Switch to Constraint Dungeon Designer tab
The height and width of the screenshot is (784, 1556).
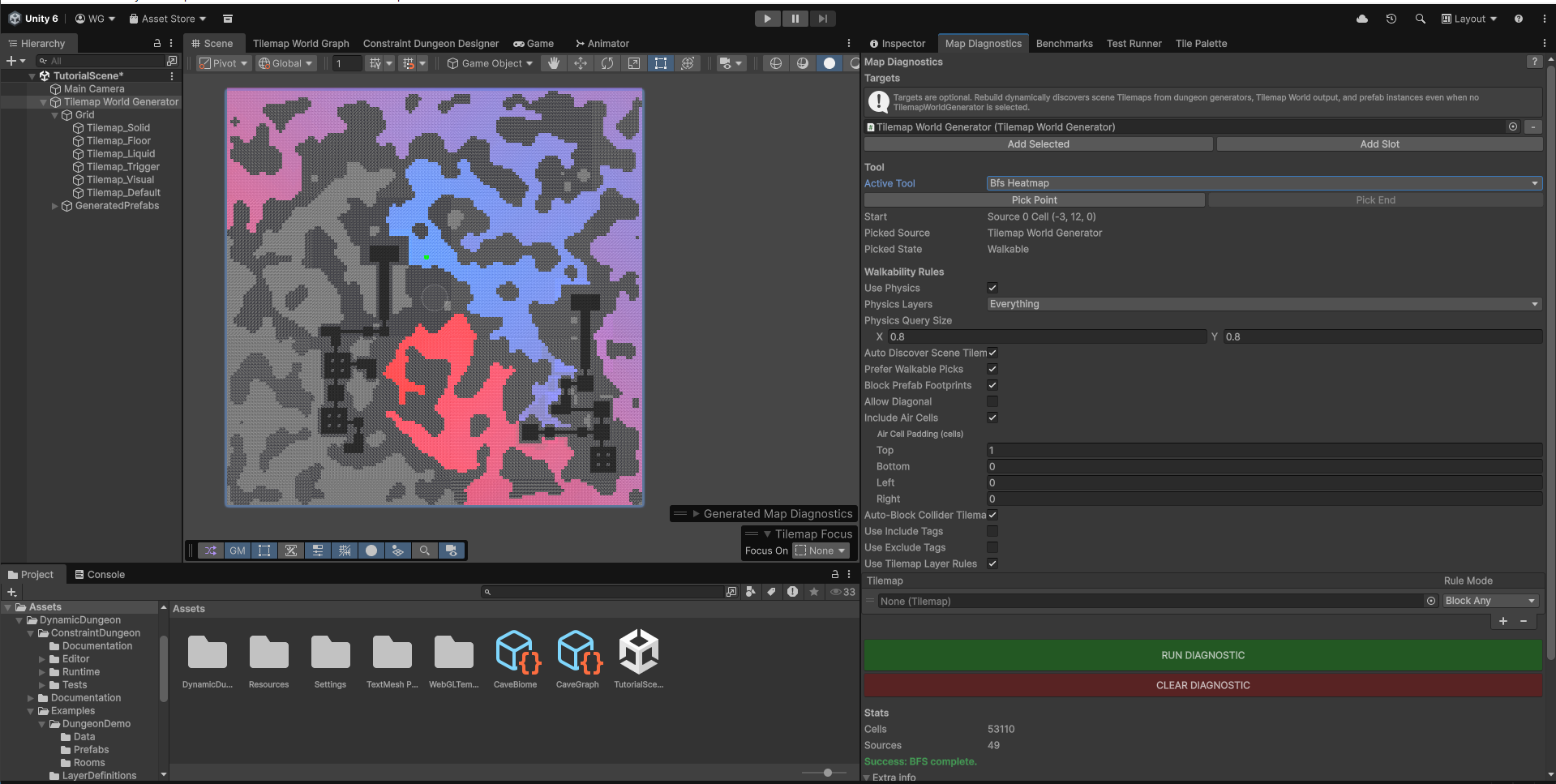click(431, 44)
